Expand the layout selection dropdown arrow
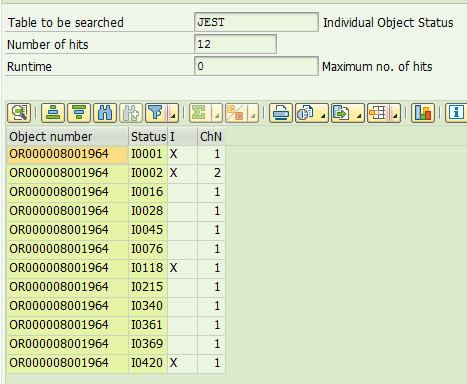This screenshot has width=467, height=384. point(395,116)
